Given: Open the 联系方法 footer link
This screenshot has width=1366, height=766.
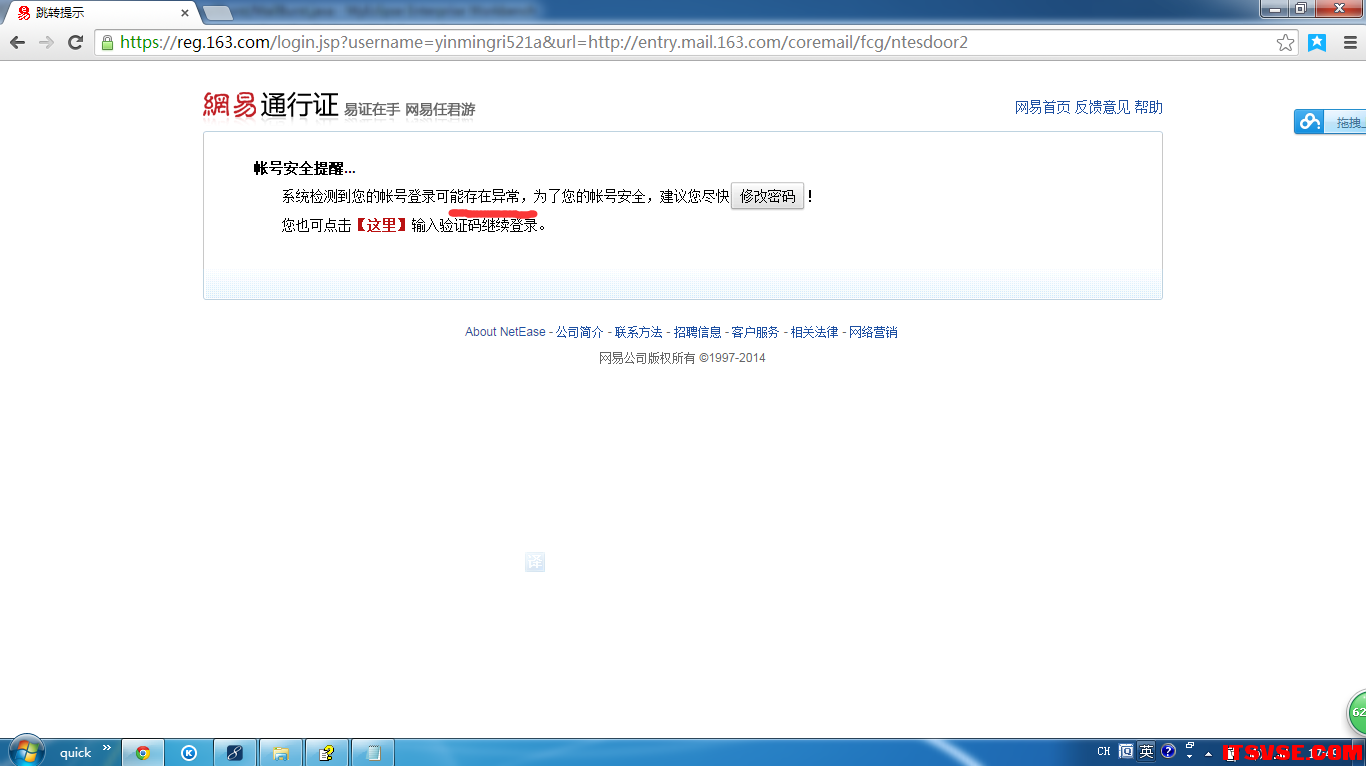Looking at the screenshot, I should coord(639,332).
